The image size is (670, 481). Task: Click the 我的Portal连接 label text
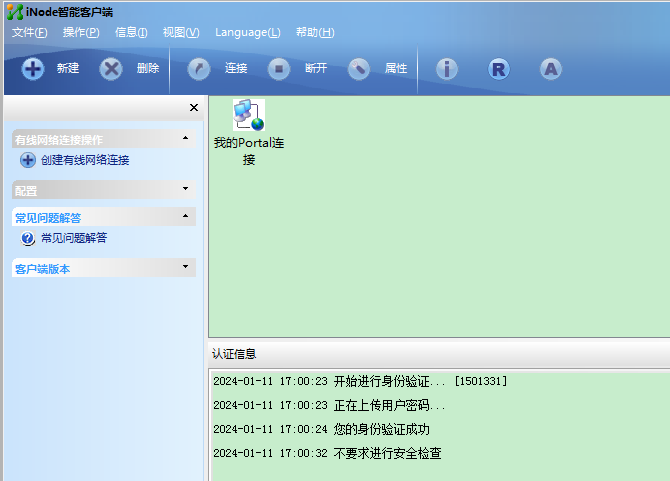pos(249,151)
